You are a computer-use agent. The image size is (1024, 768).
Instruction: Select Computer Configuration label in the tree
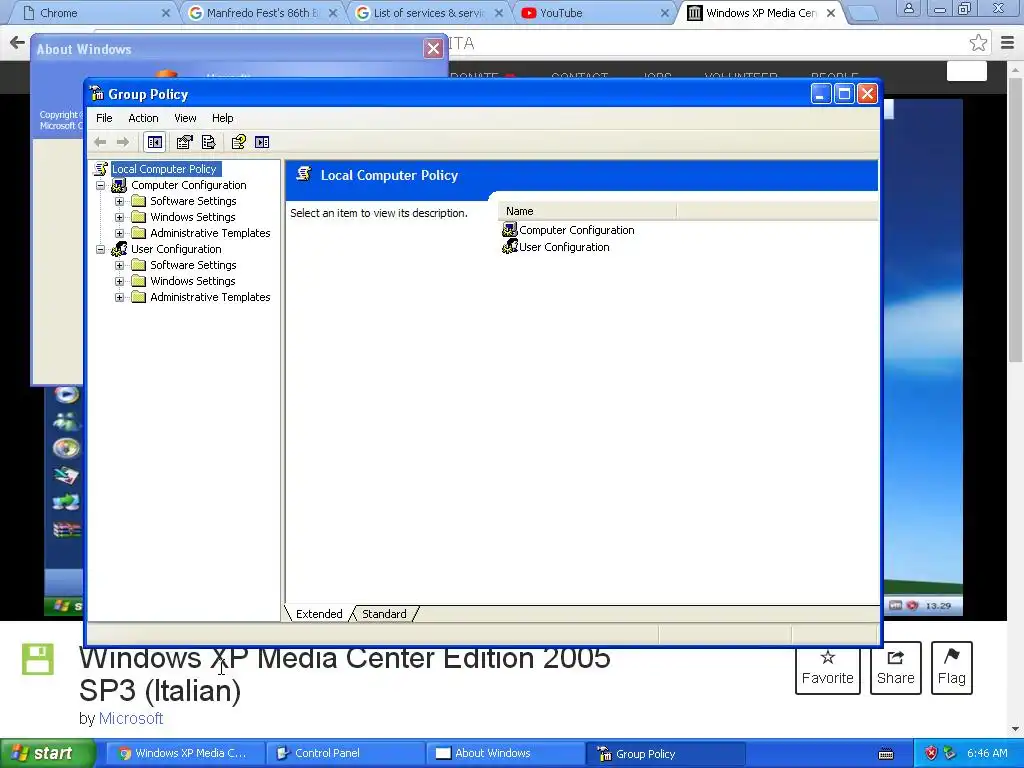click(189, 185)
